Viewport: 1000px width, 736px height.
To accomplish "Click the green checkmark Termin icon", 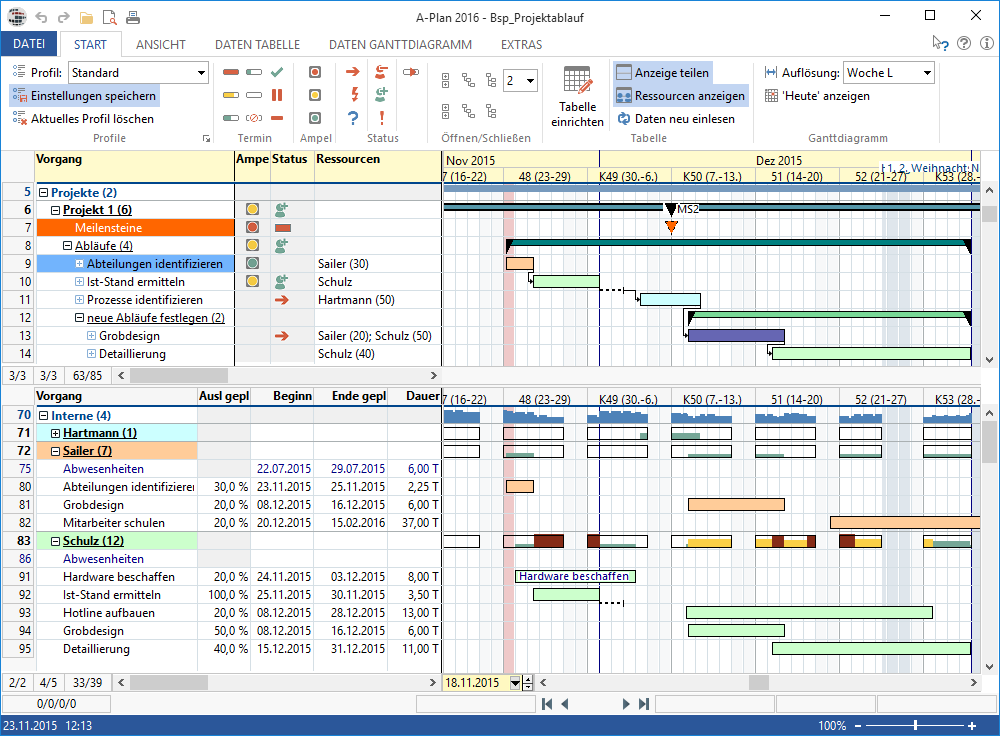I will point(277,72).
